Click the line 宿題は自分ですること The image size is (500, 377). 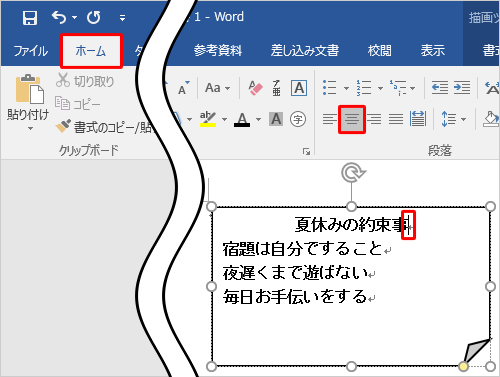302,249
